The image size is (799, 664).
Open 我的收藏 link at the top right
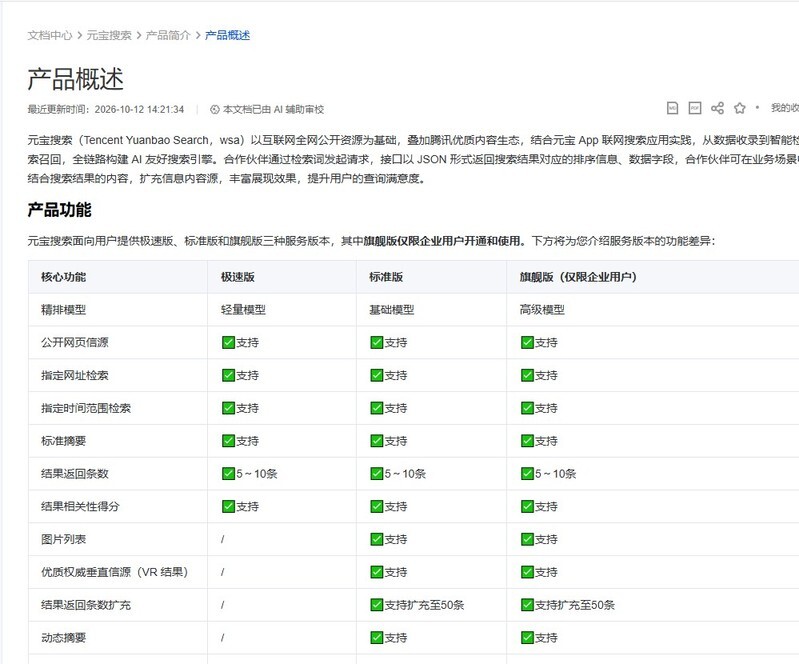tap(785, 108)
